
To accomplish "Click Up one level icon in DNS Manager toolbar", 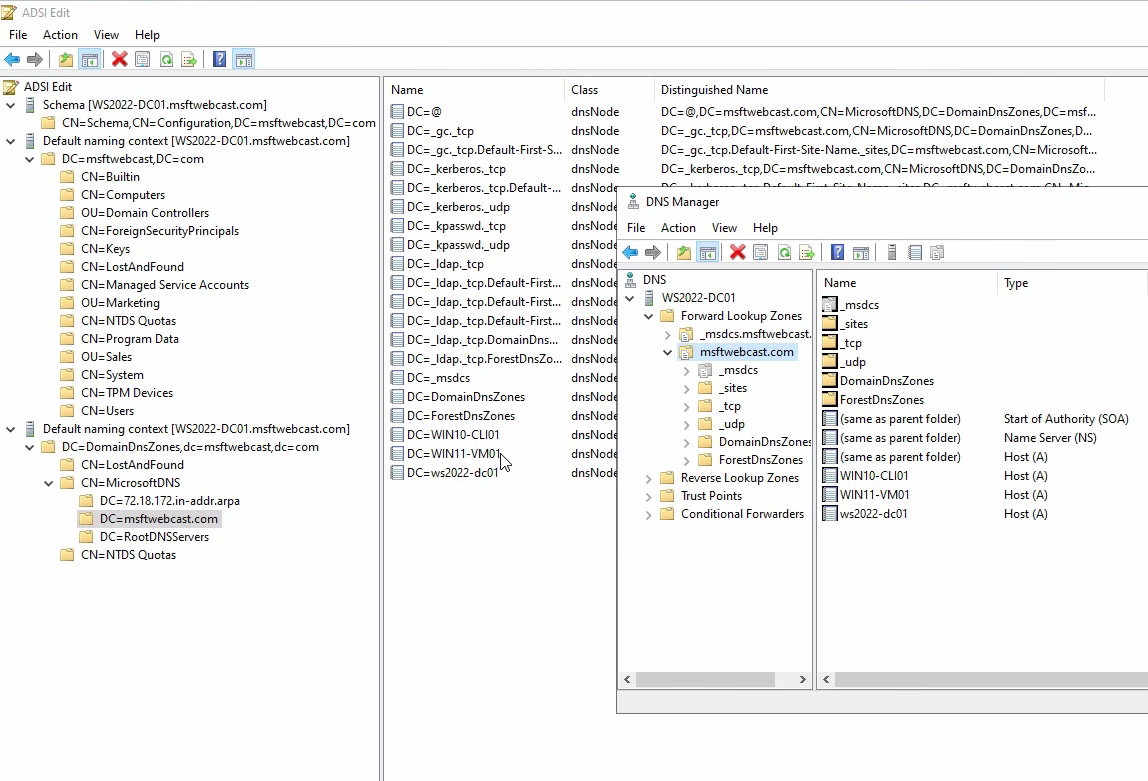I will (x=684, y=253).
